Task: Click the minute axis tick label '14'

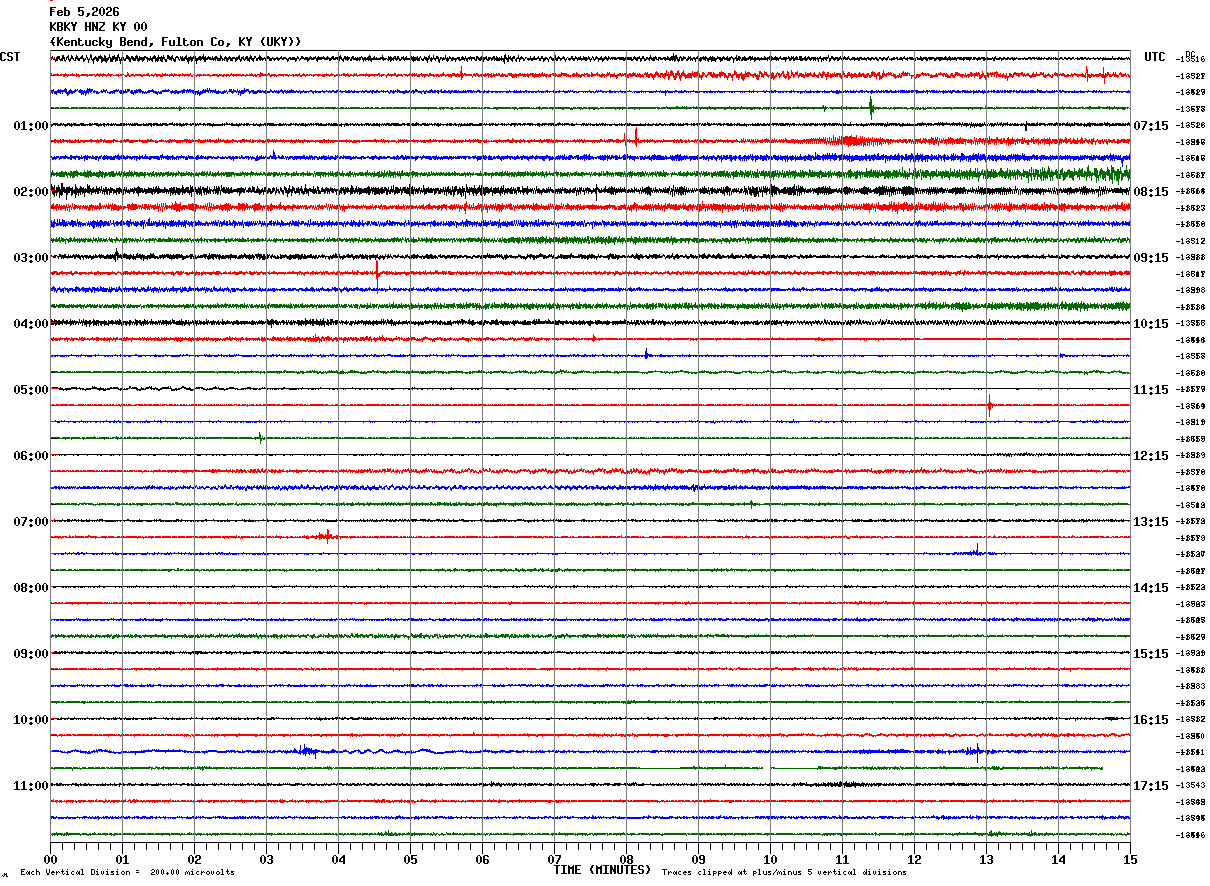Action: click(x=1058, y=859)
